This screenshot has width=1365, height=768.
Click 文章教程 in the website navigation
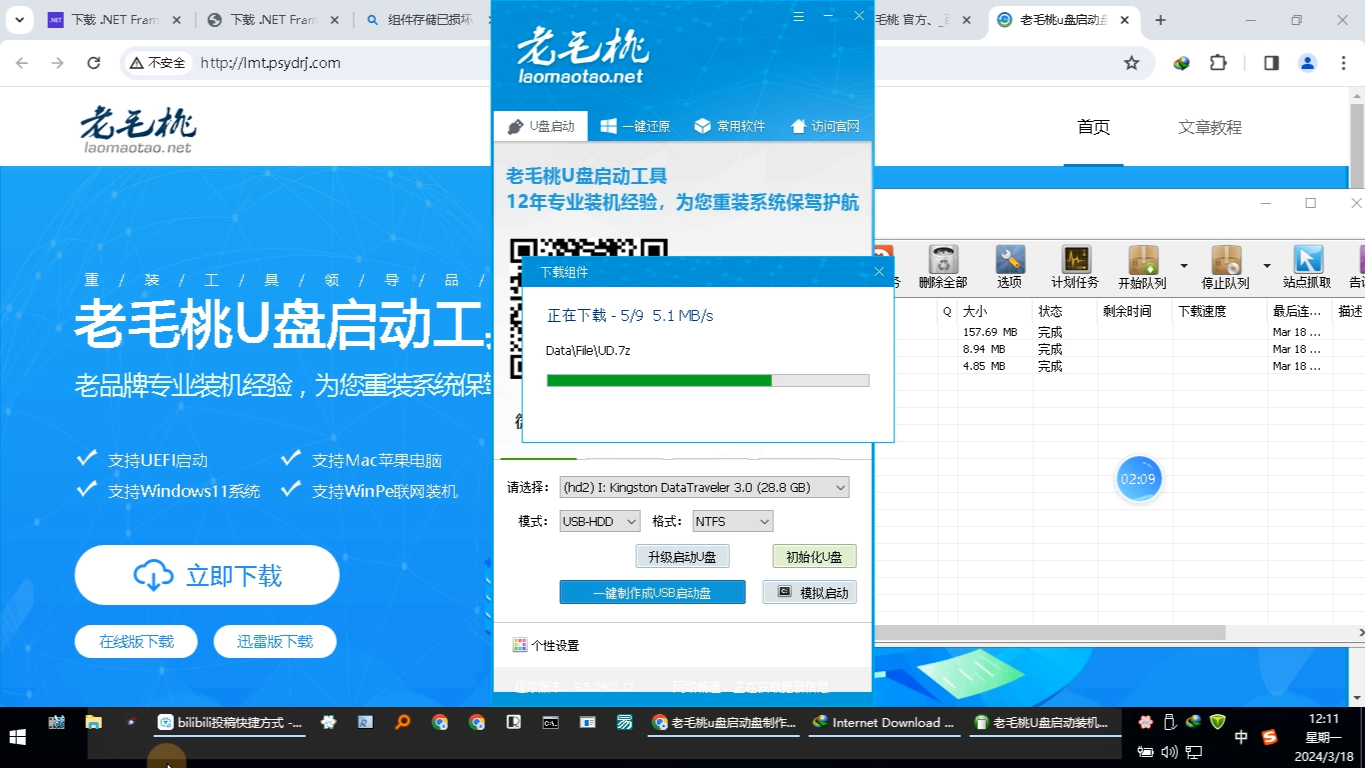coord(1210,128)
